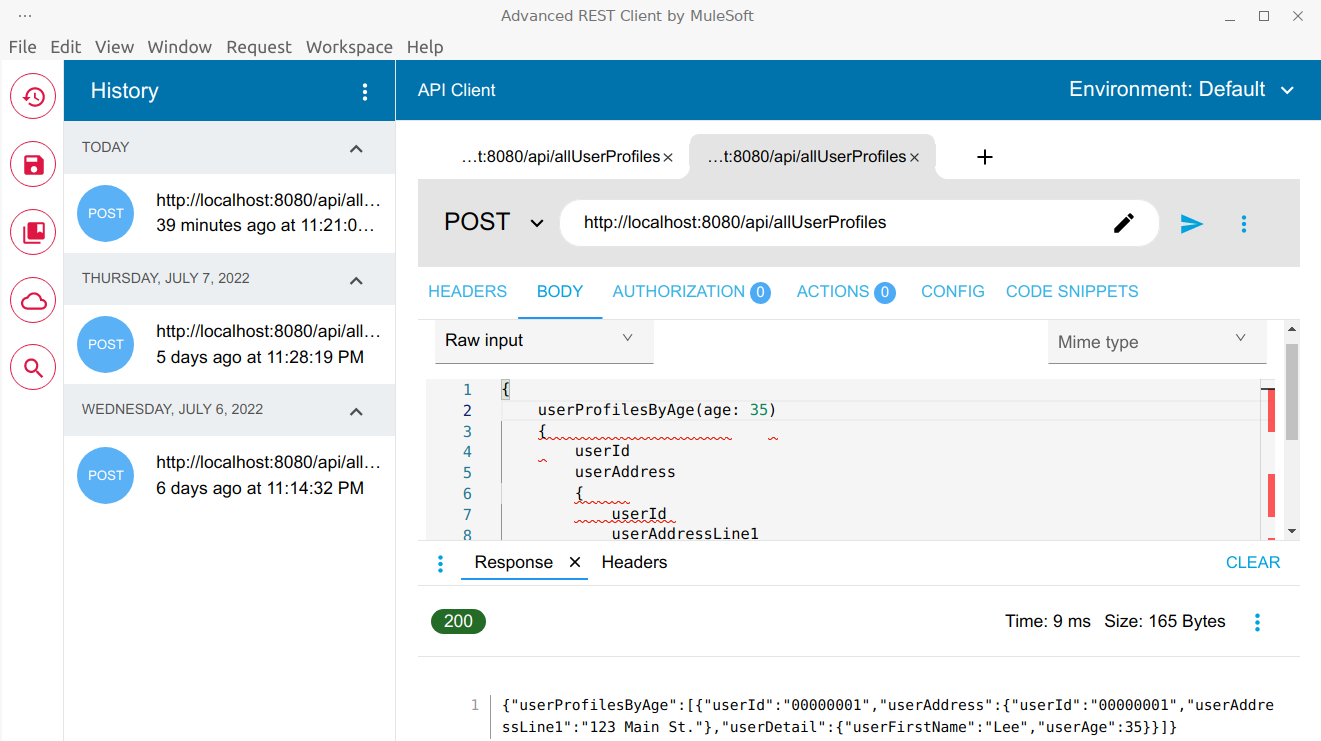Click the POST badge of the July 6 entry

tap(106, 475)
